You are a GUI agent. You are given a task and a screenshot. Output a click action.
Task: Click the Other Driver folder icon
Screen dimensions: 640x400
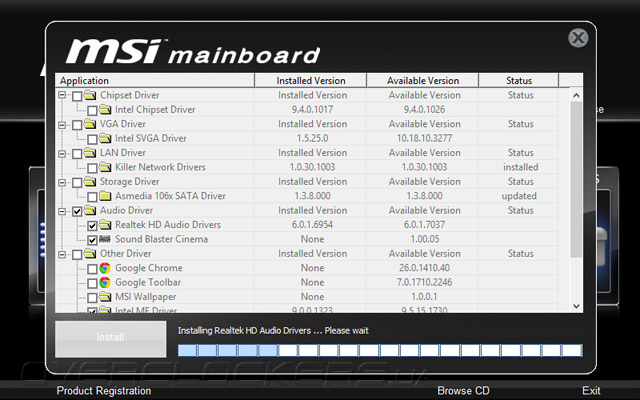90,253
